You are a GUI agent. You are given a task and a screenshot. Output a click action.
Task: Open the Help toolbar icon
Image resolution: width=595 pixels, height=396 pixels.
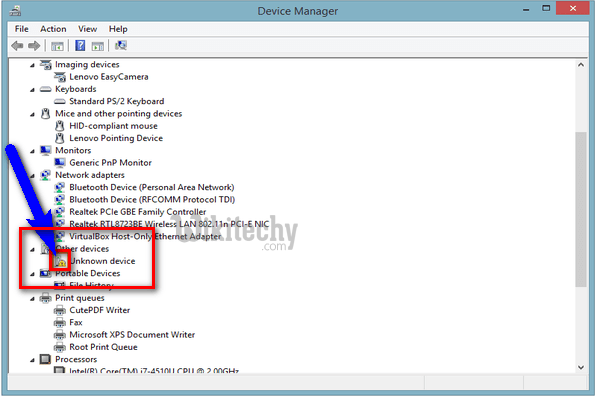(80, 46)
